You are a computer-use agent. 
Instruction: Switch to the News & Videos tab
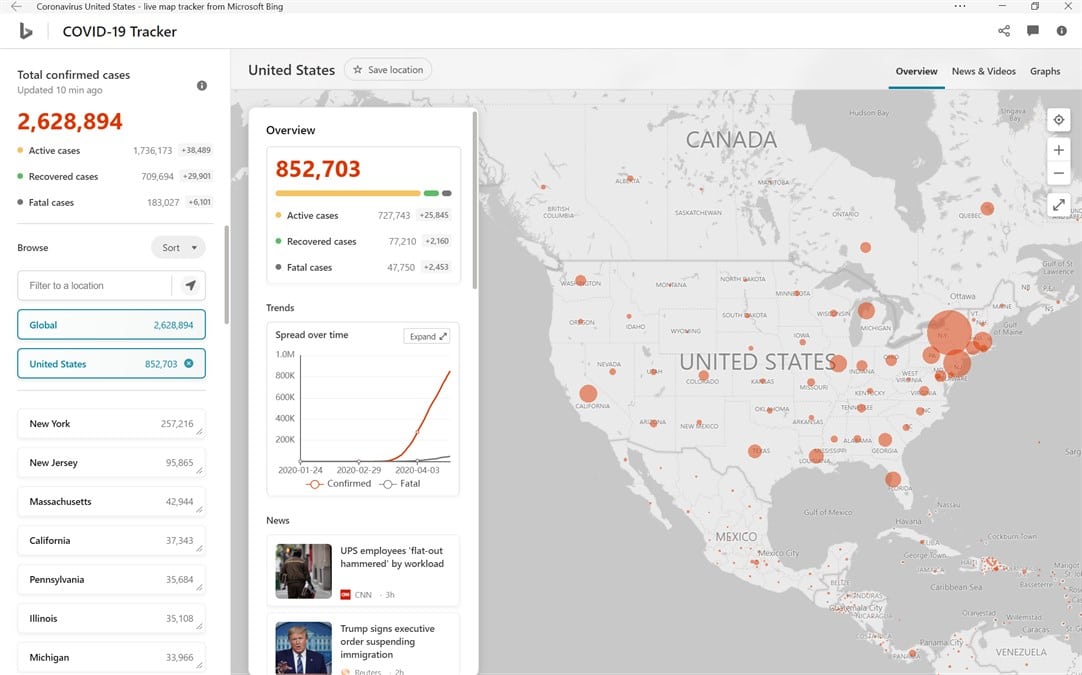click(983, 71)
